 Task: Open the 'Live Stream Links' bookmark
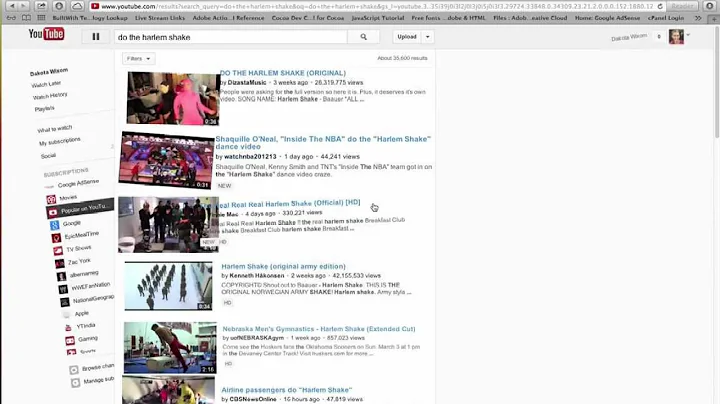coord(160,18)
